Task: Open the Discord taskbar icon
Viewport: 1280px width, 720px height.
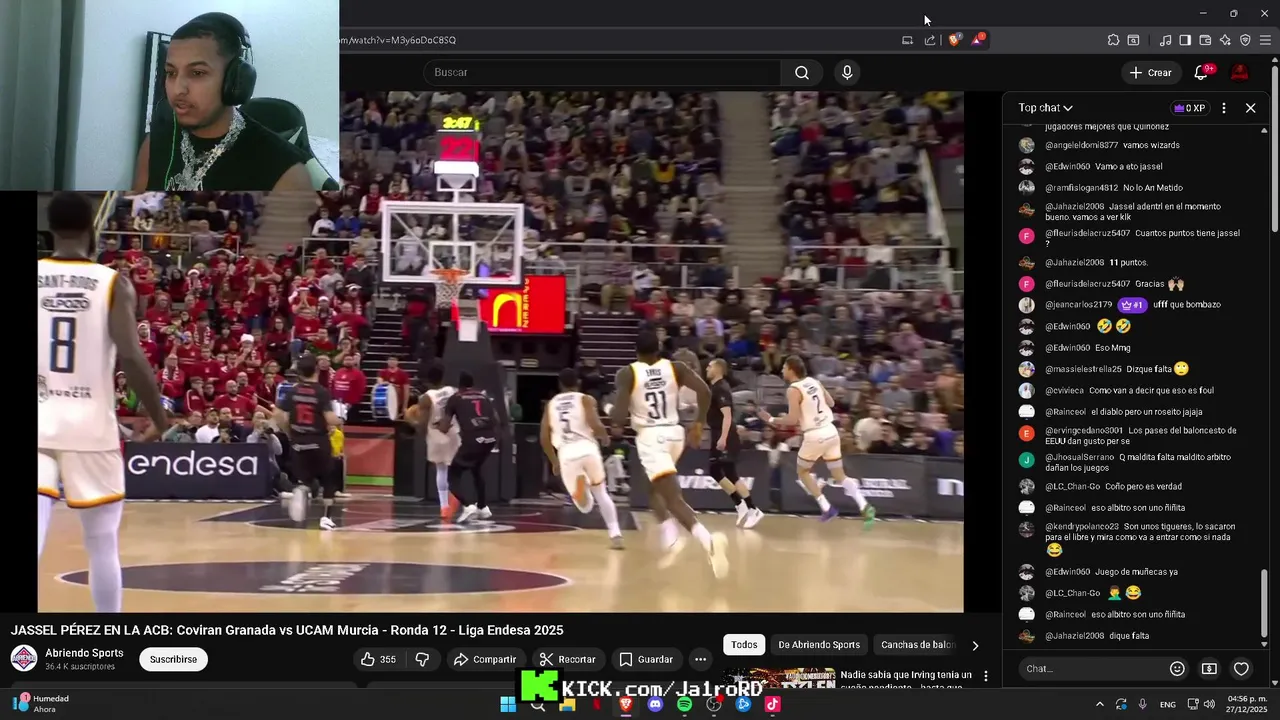Action: click(x=655, y=704)
